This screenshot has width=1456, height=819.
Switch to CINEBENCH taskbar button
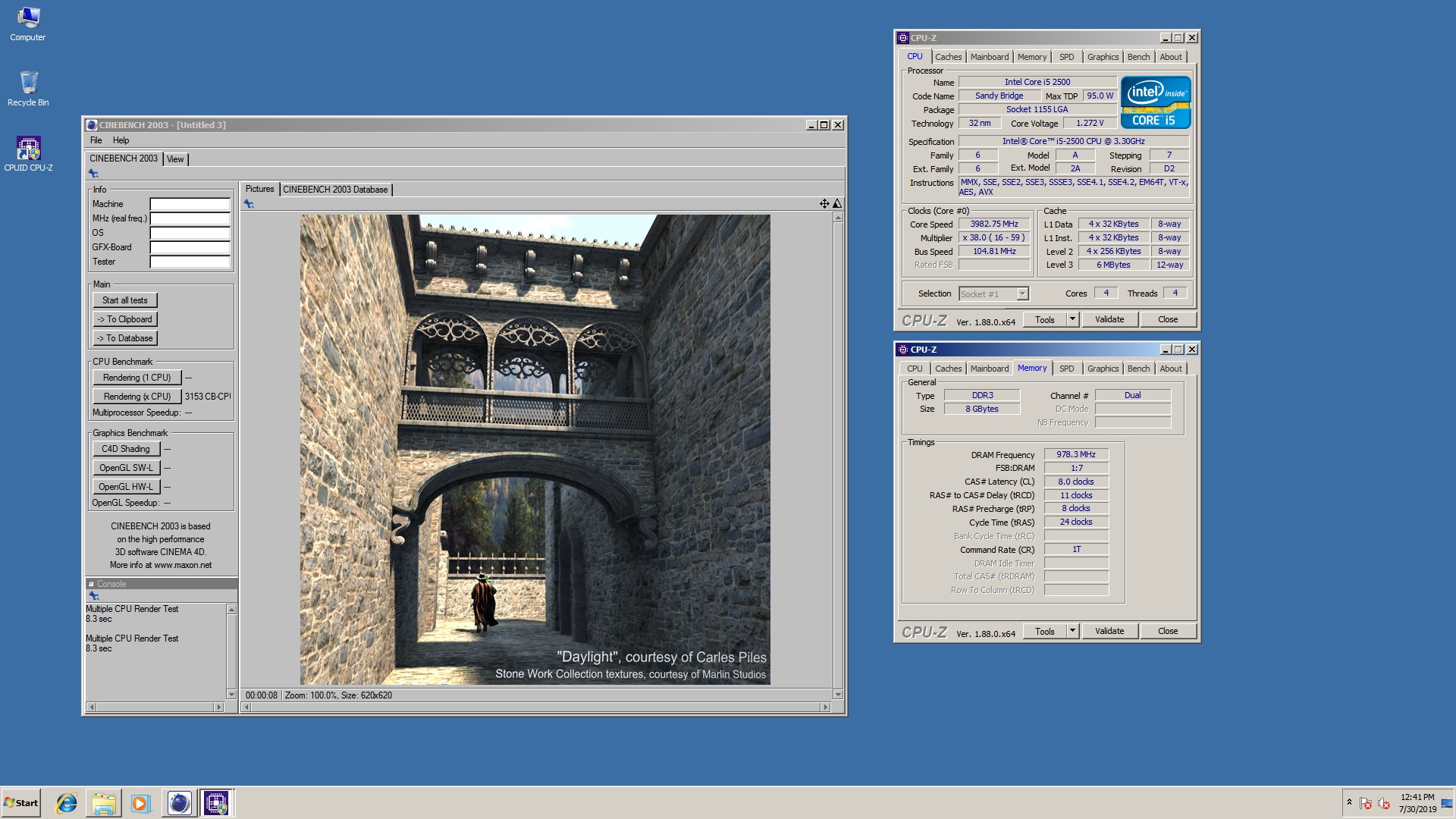point(179,803)
